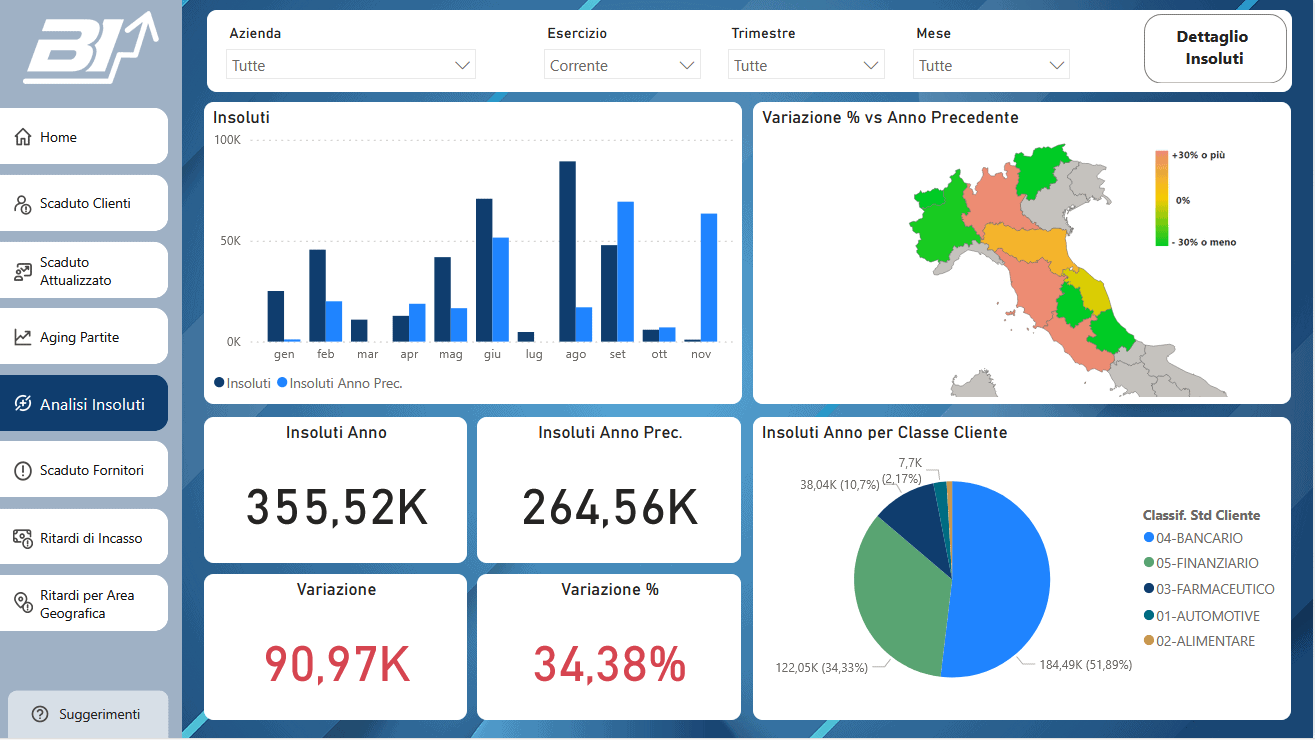The width and height of the screenshot is (1315, 740).
Task: Expand the Azienda dropdown
Action: click(x=351, y=65)
